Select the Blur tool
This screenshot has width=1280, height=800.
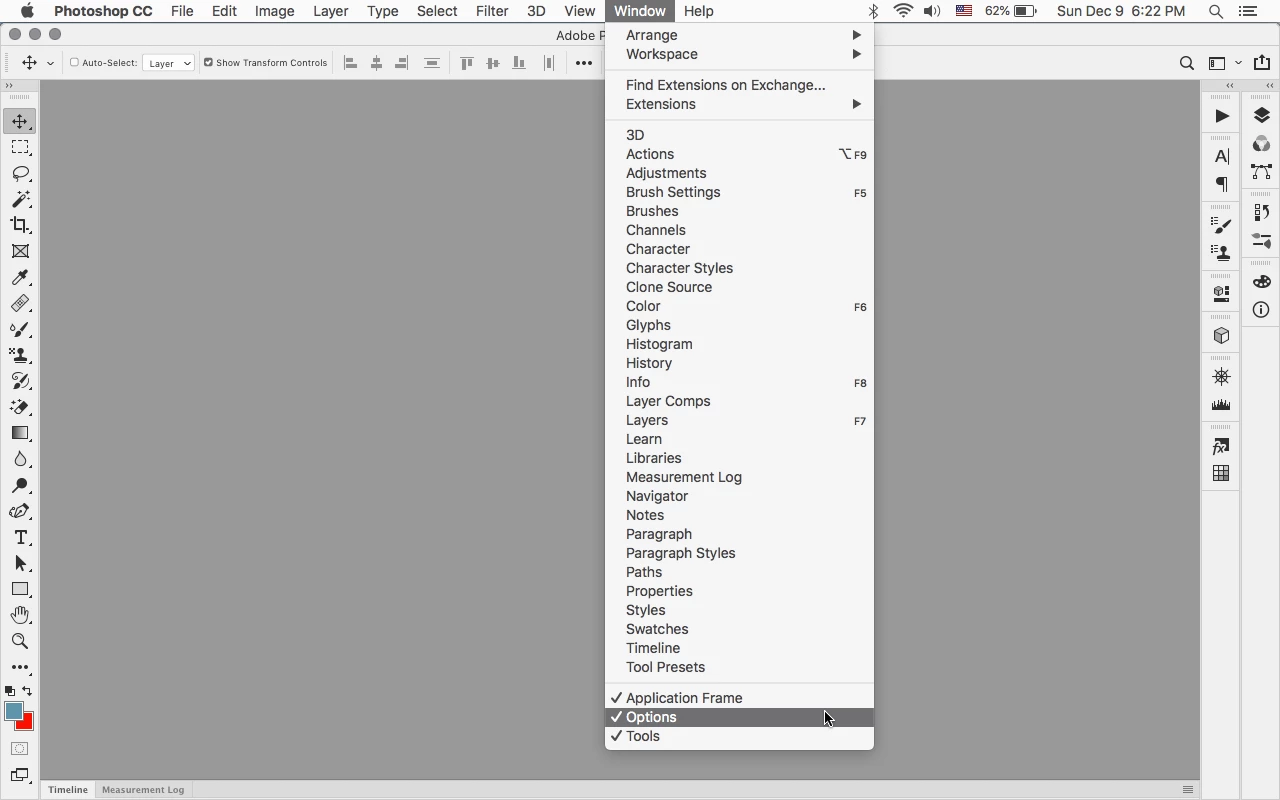pos(20,459)
